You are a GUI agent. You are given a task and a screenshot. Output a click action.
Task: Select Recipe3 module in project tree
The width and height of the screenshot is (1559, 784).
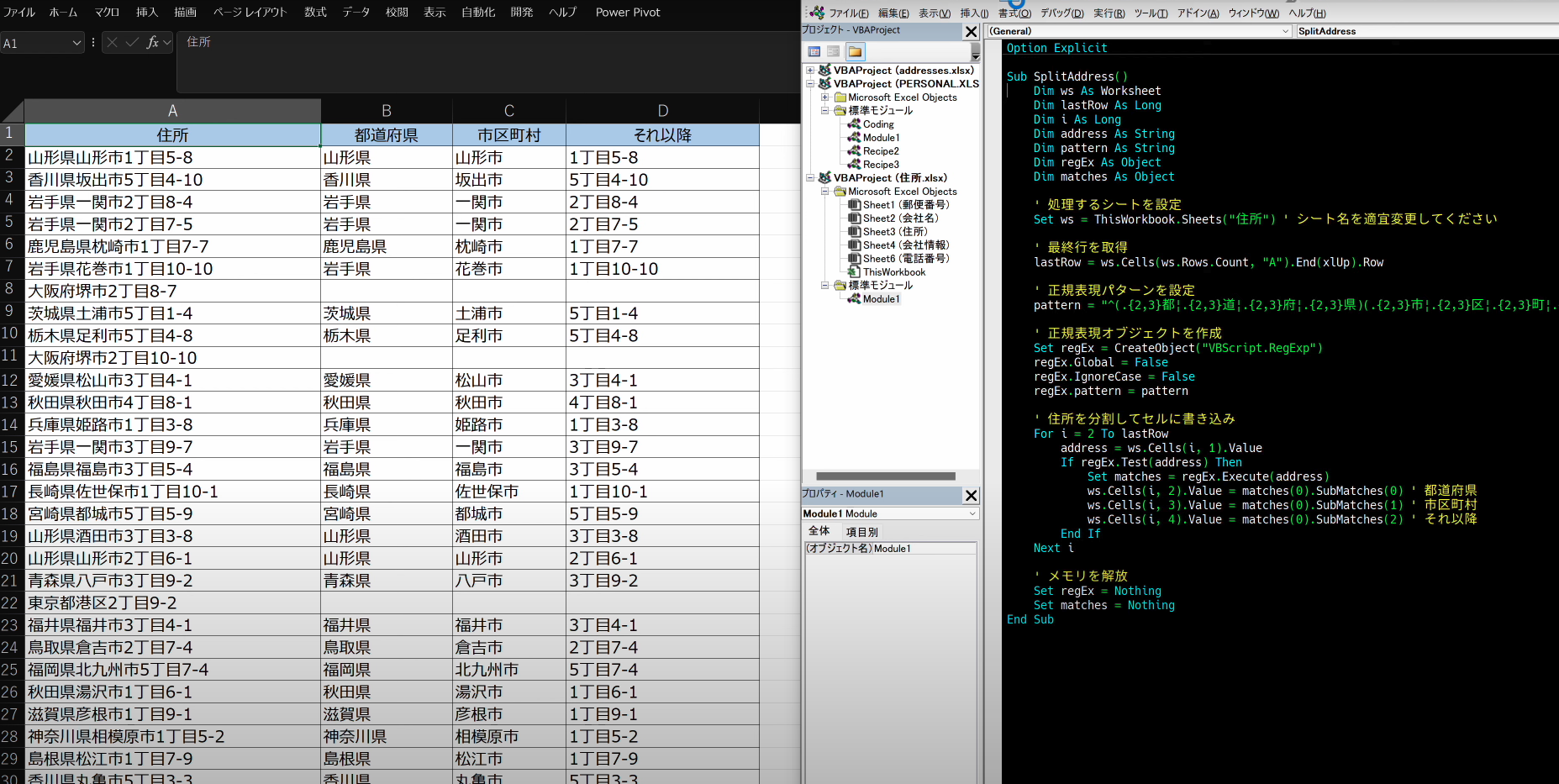point(881,165)
